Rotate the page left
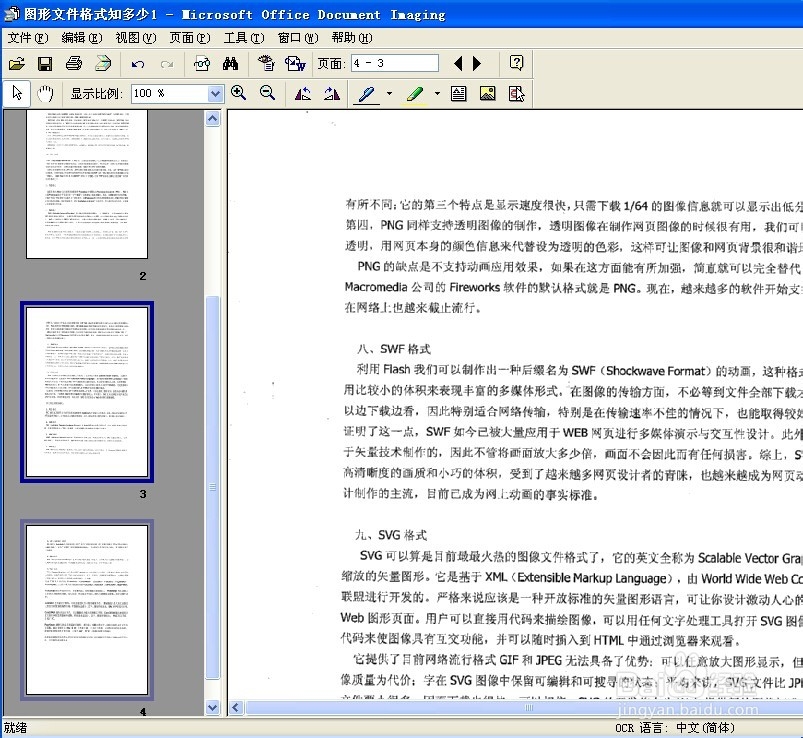The width and height of the screenshot is (803, 738). click(303, 93)
